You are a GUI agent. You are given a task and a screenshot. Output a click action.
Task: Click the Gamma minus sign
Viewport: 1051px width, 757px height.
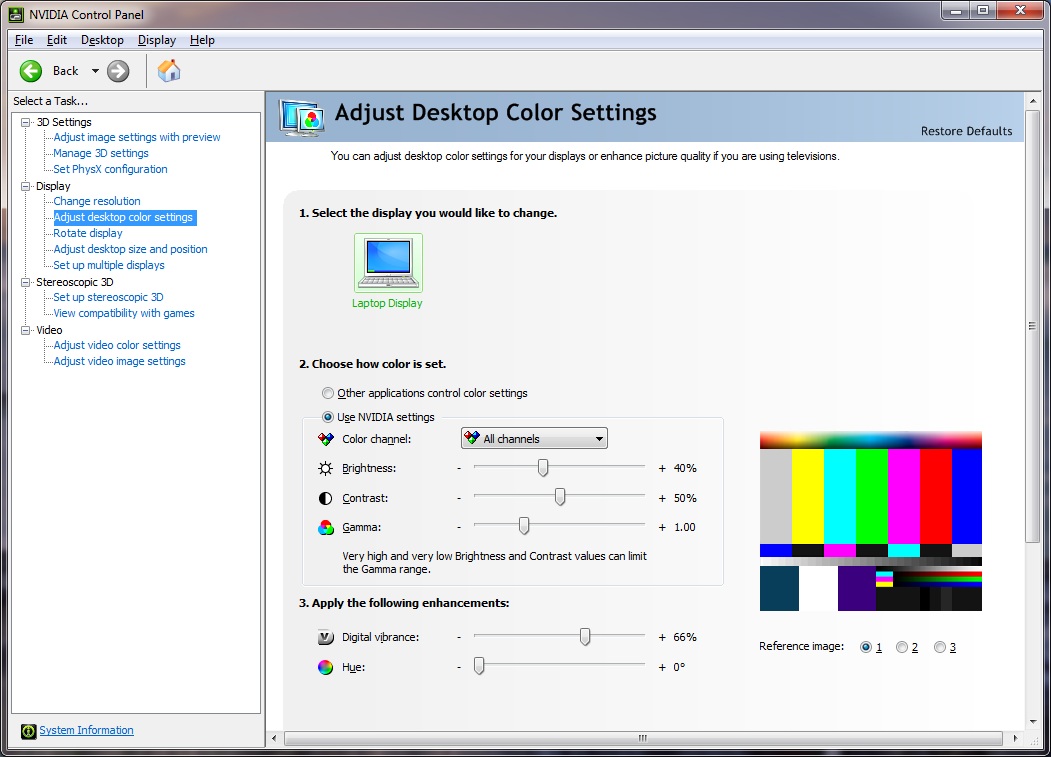click(459, 528)
